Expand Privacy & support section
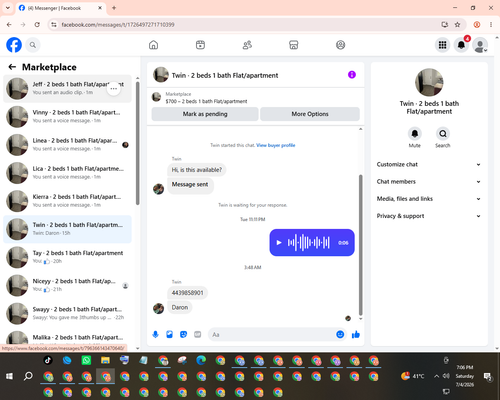The width and height of the screenshot is (500, 400). coord(429,216)
